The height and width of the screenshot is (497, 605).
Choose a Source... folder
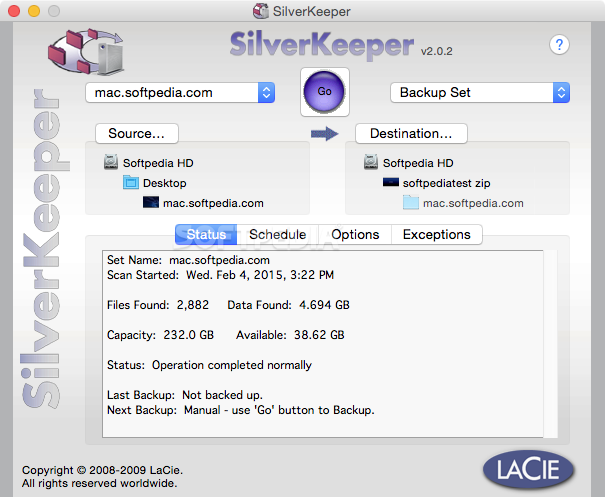[137, 134]
